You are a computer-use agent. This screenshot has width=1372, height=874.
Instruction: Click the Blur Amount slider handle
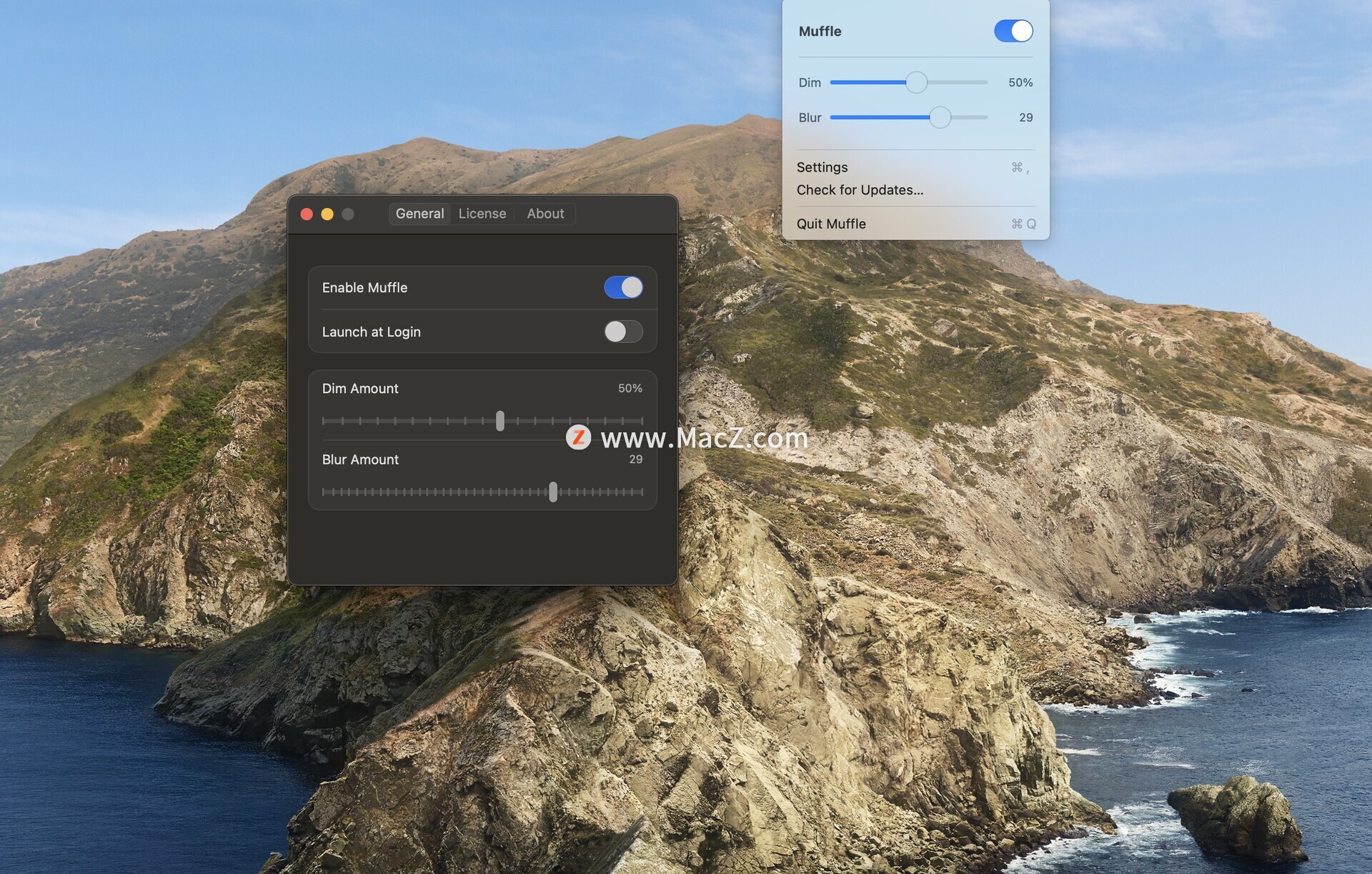click(x=552, y=492)
